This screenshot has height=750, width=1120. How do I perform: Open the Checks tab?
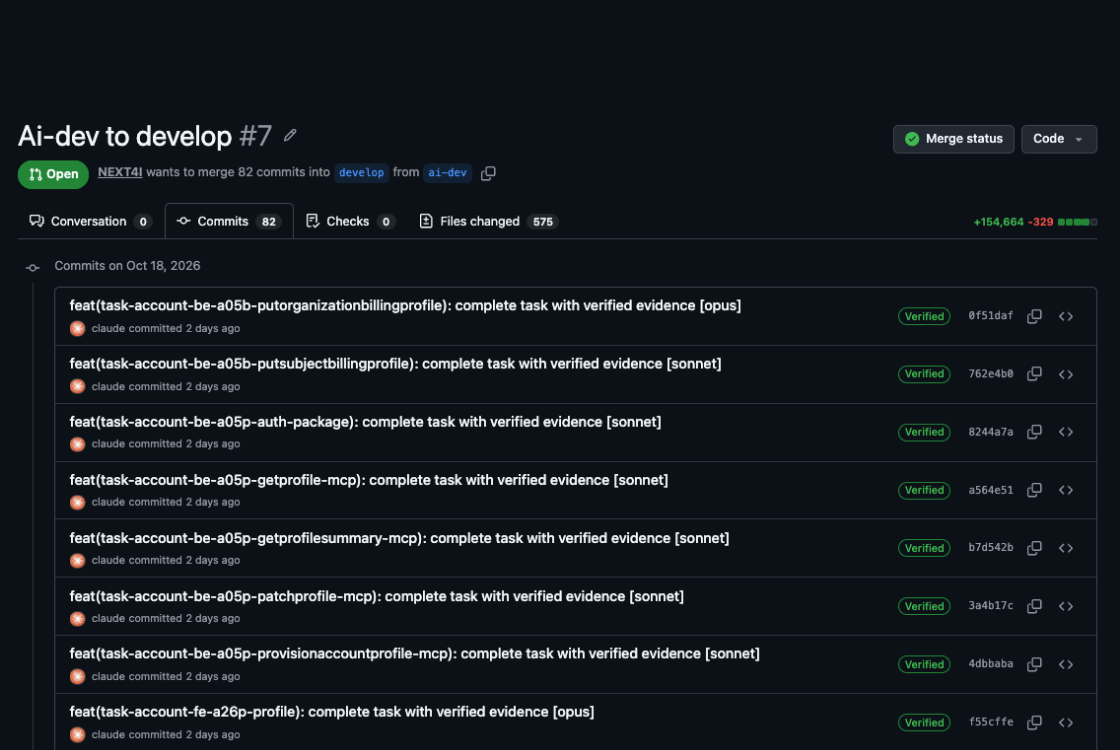tap(349, 221)
